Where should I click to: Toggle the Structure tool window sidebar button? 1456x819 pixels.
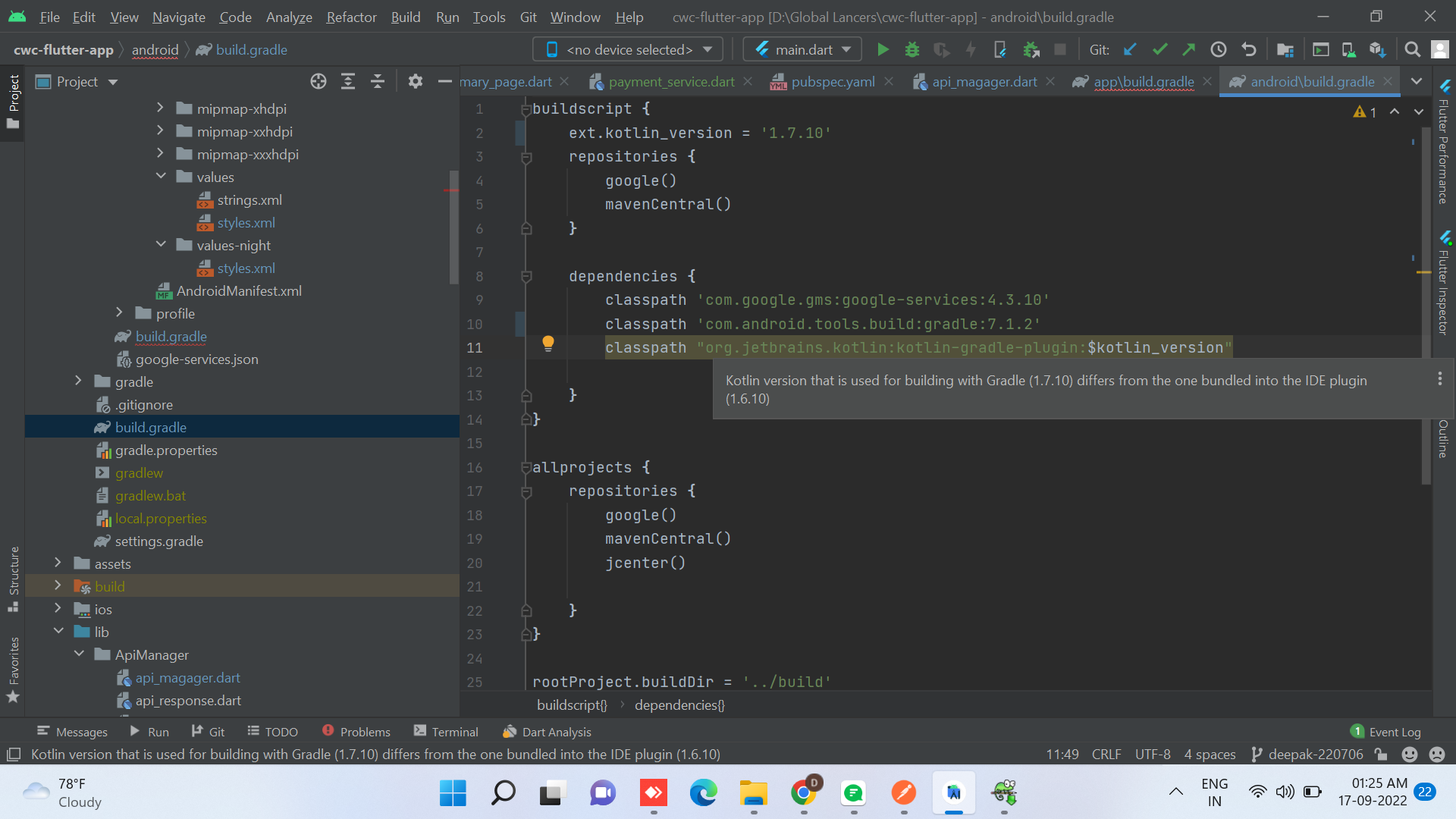pyautogui.click(x=14, y=579)
